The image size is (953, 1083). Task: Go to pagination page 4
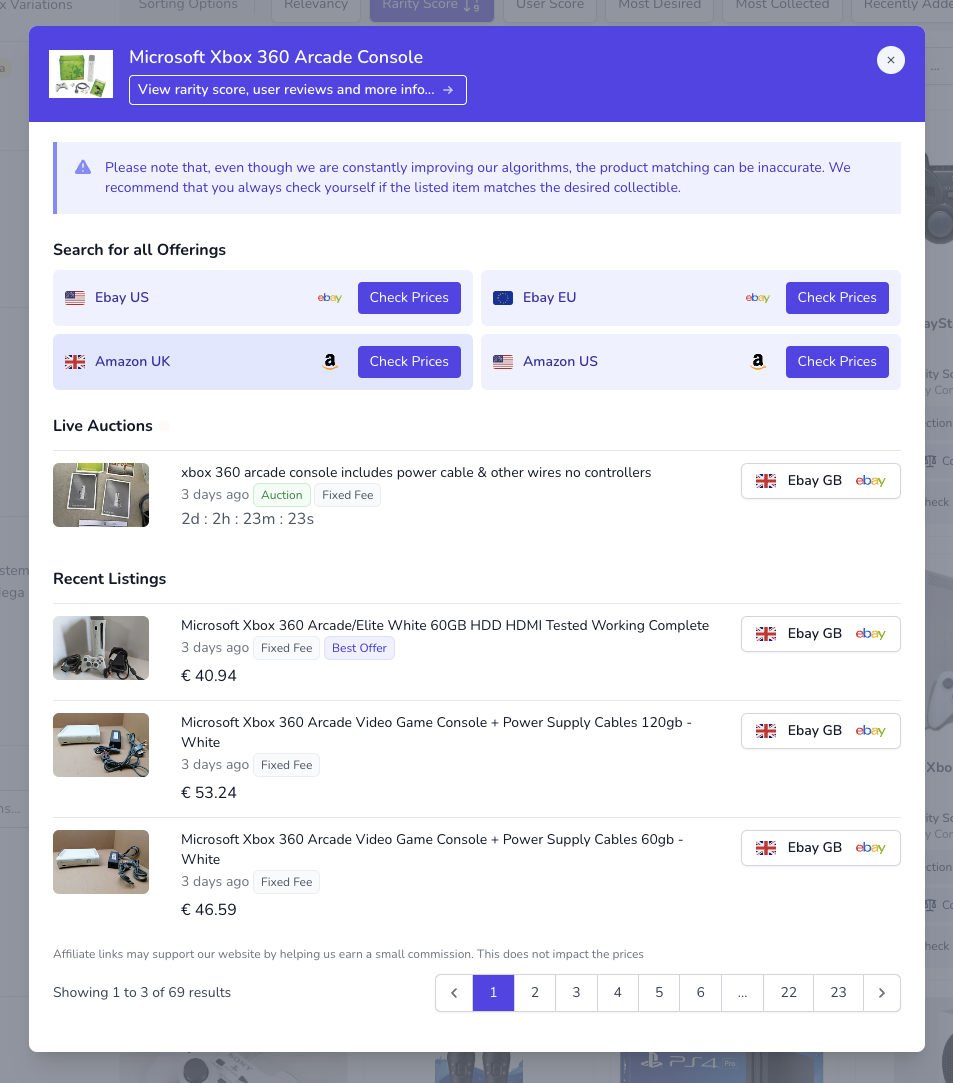(x=617, y=993)
